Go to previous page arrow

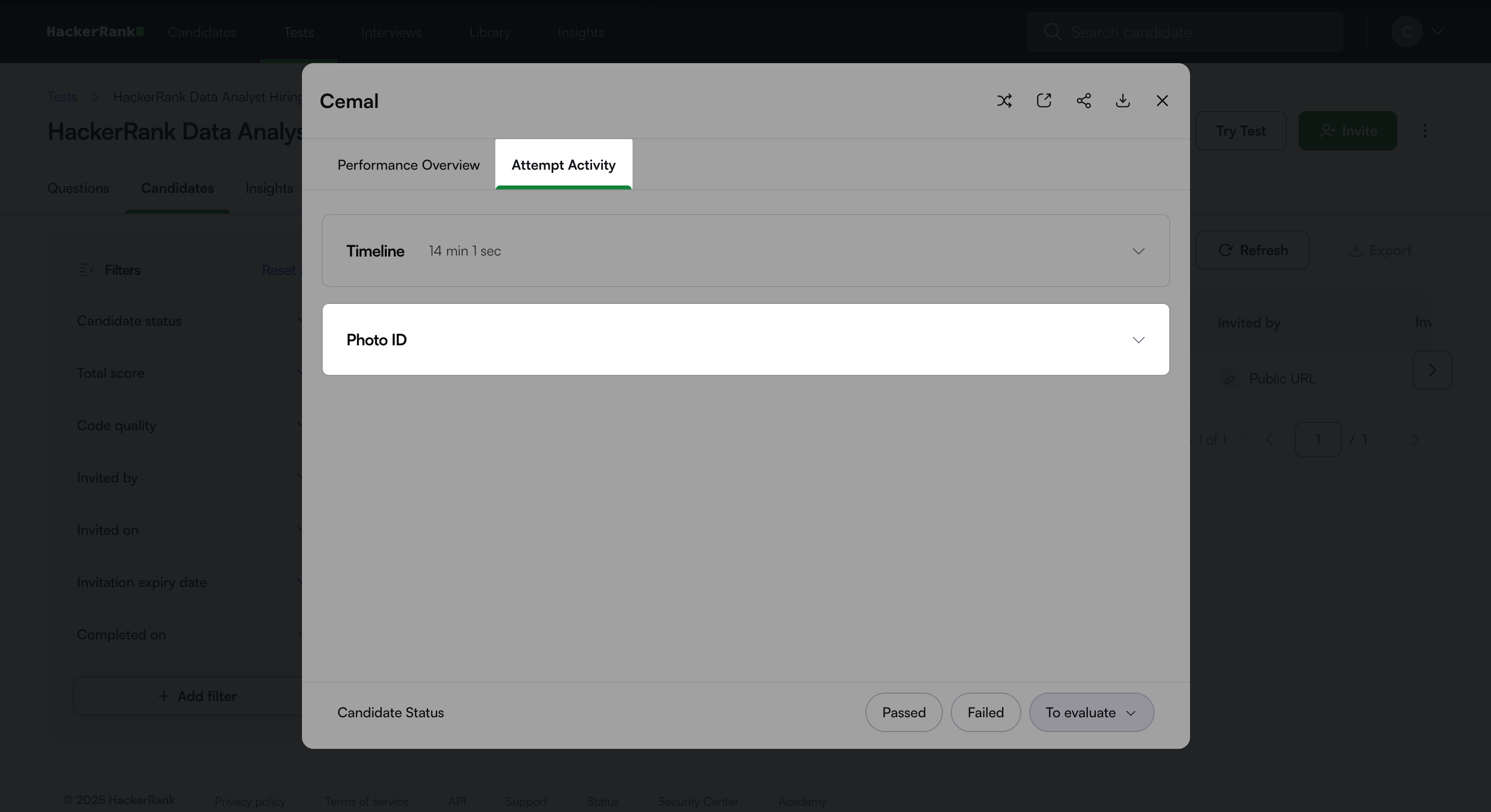[1269, 440]
